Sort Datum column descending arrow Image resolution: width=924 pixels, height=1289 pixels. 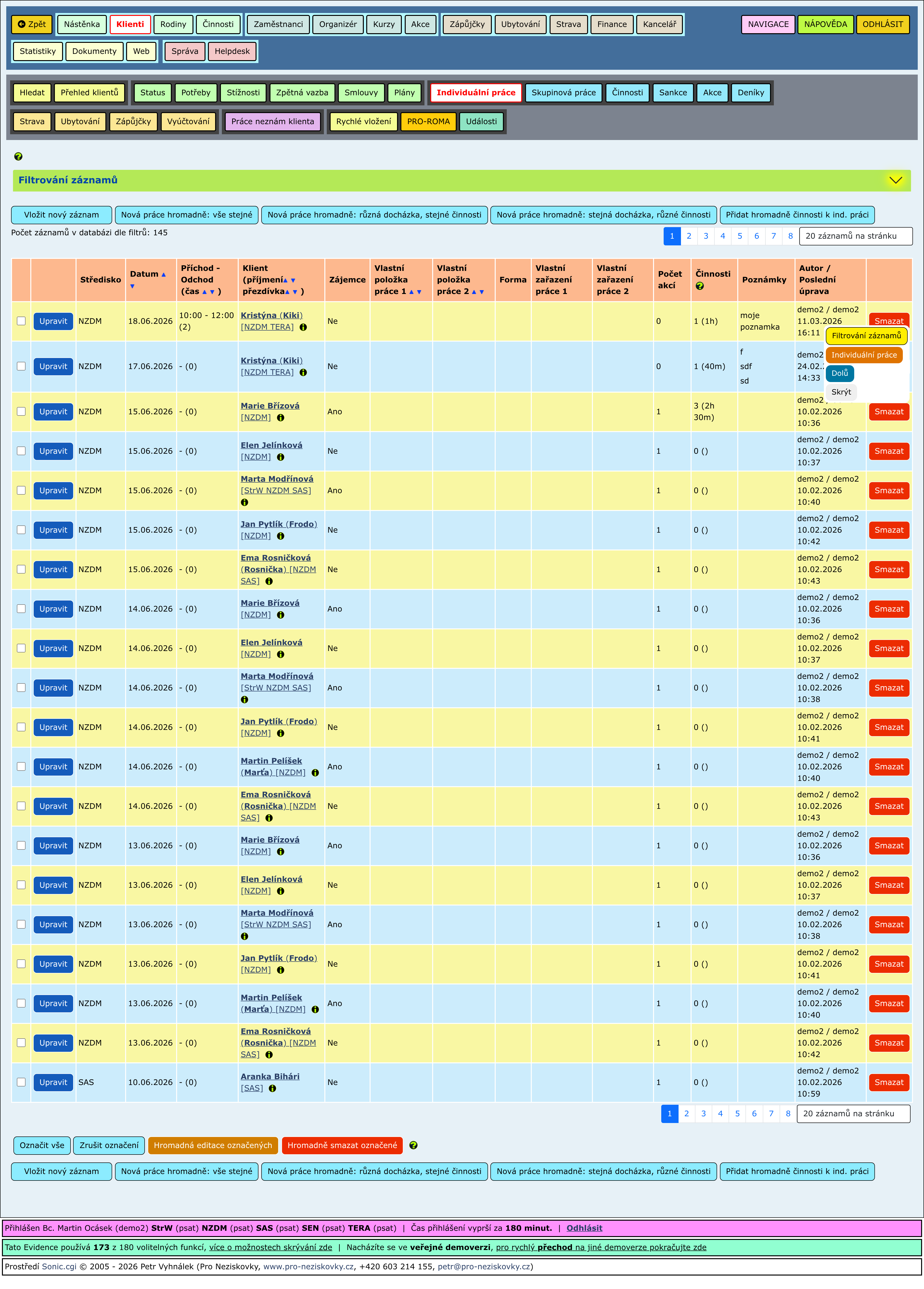[x=133, y=287]
